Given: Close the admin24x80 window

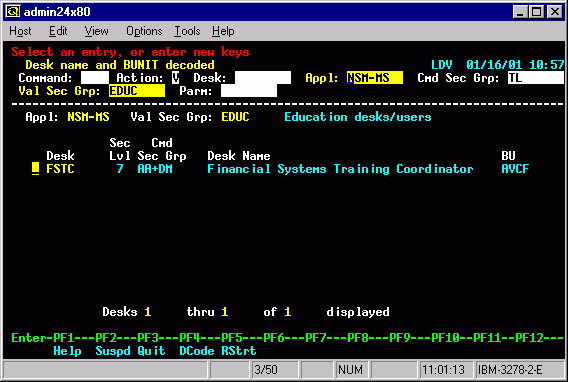Looking at the screenshot, I should (x=555, y=12).
